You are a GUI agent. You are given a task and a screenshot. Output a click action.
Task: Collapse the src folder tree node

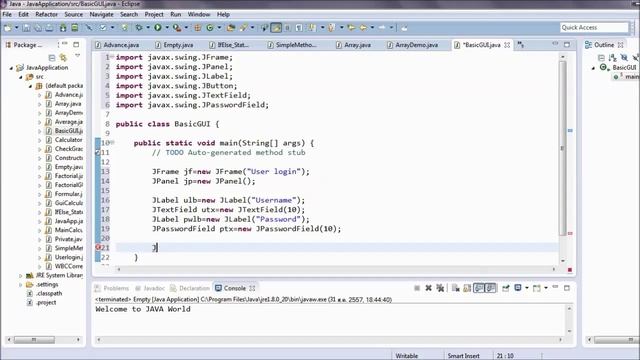(x=21, y=77)
